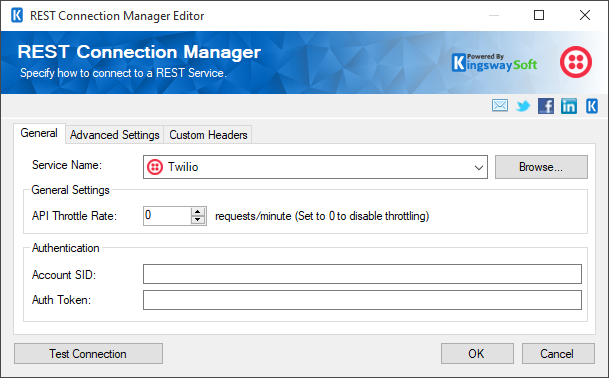Click the "Service Name:" label
Viewport: 609px width, 378px height.
[x=67, y=165]
